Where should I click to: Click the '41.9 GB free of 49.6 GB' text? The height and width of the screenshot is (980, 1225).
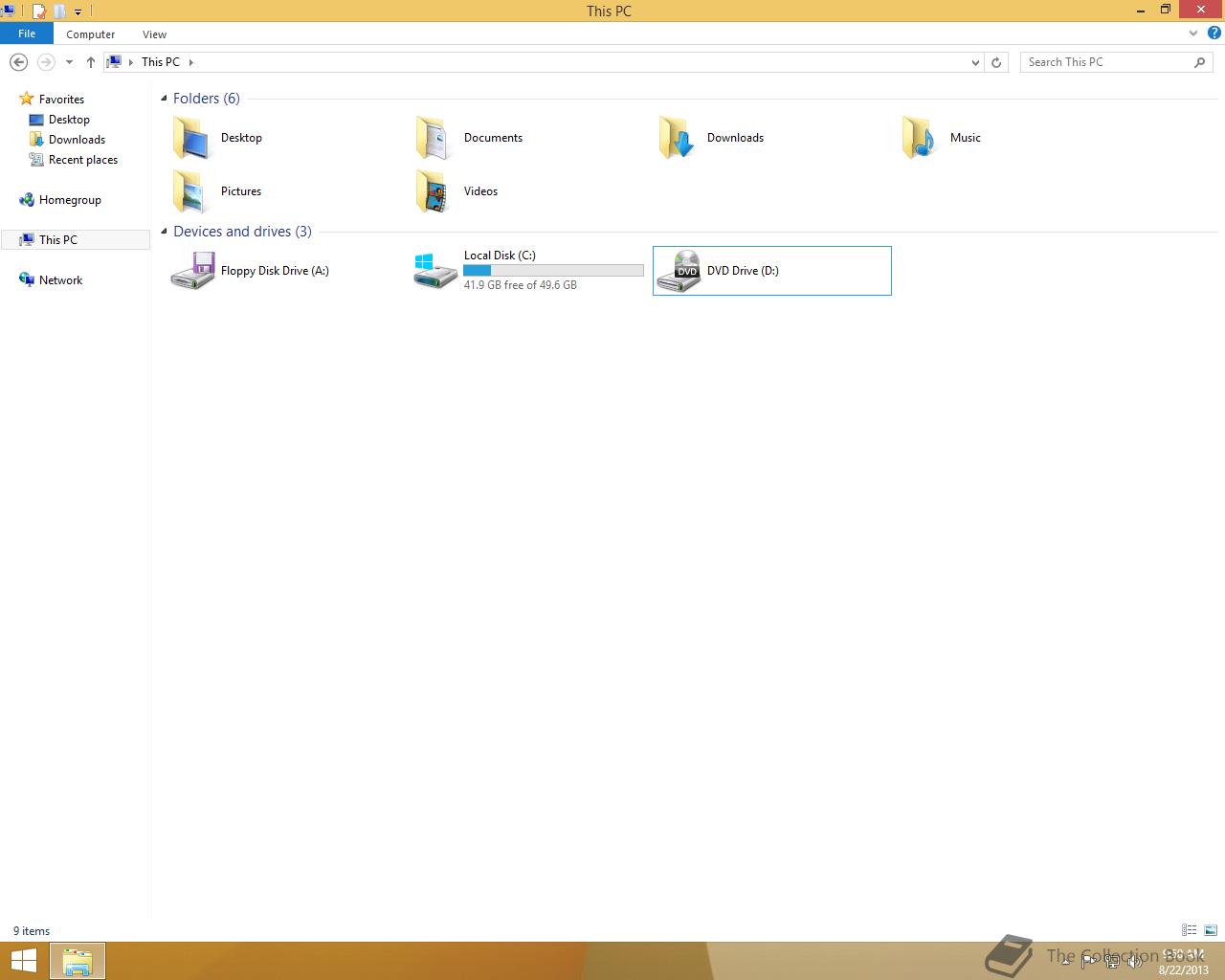click(520, 285)
